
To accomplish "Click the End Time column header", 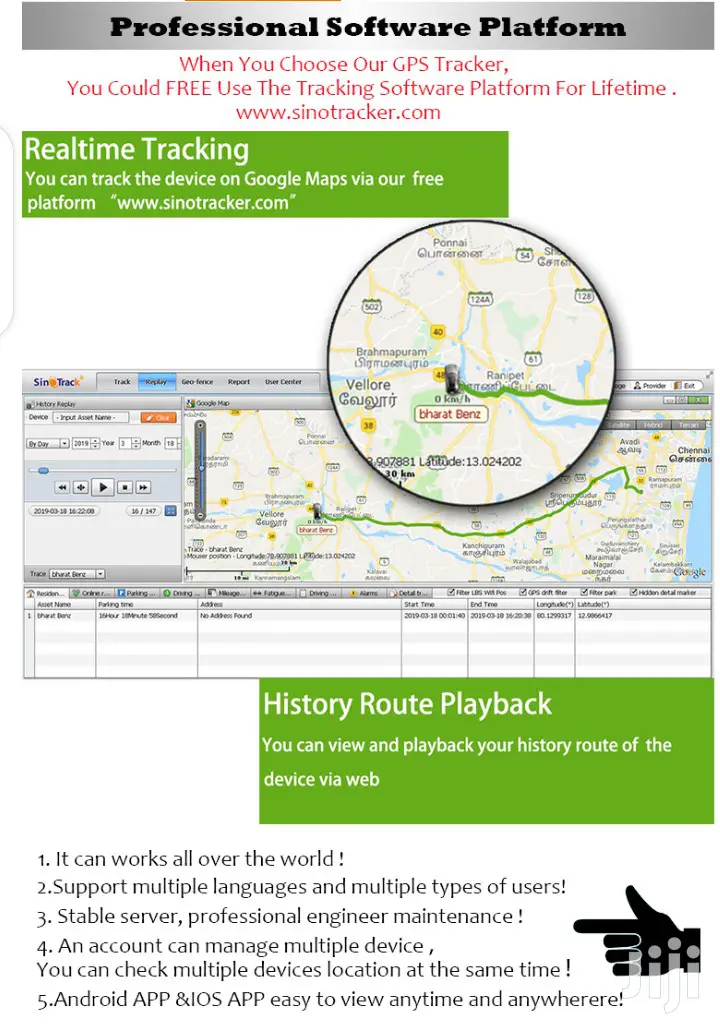I will (501, 605).
